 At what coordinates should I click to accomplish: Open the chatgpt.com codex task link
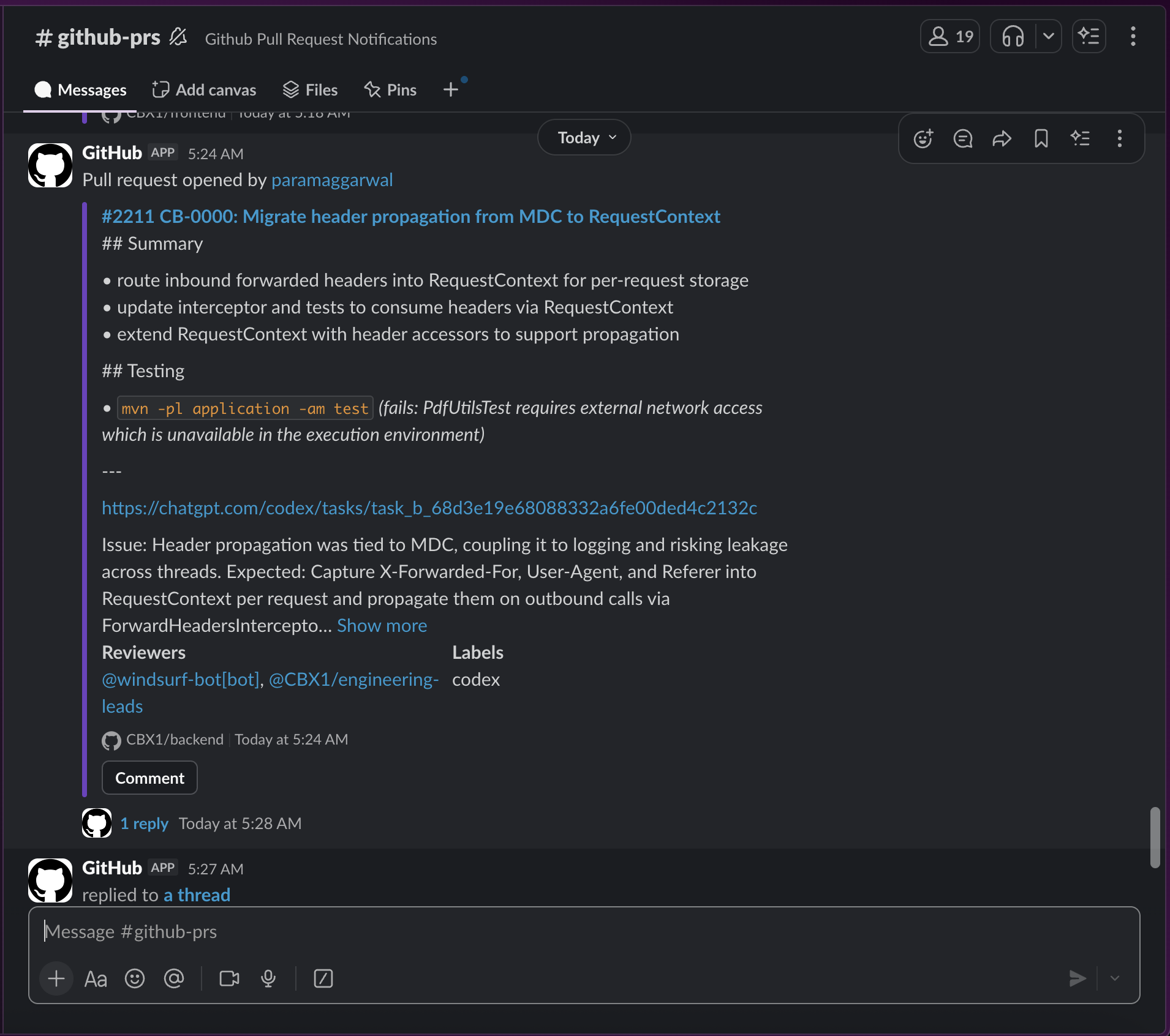[x=429, y=508]
